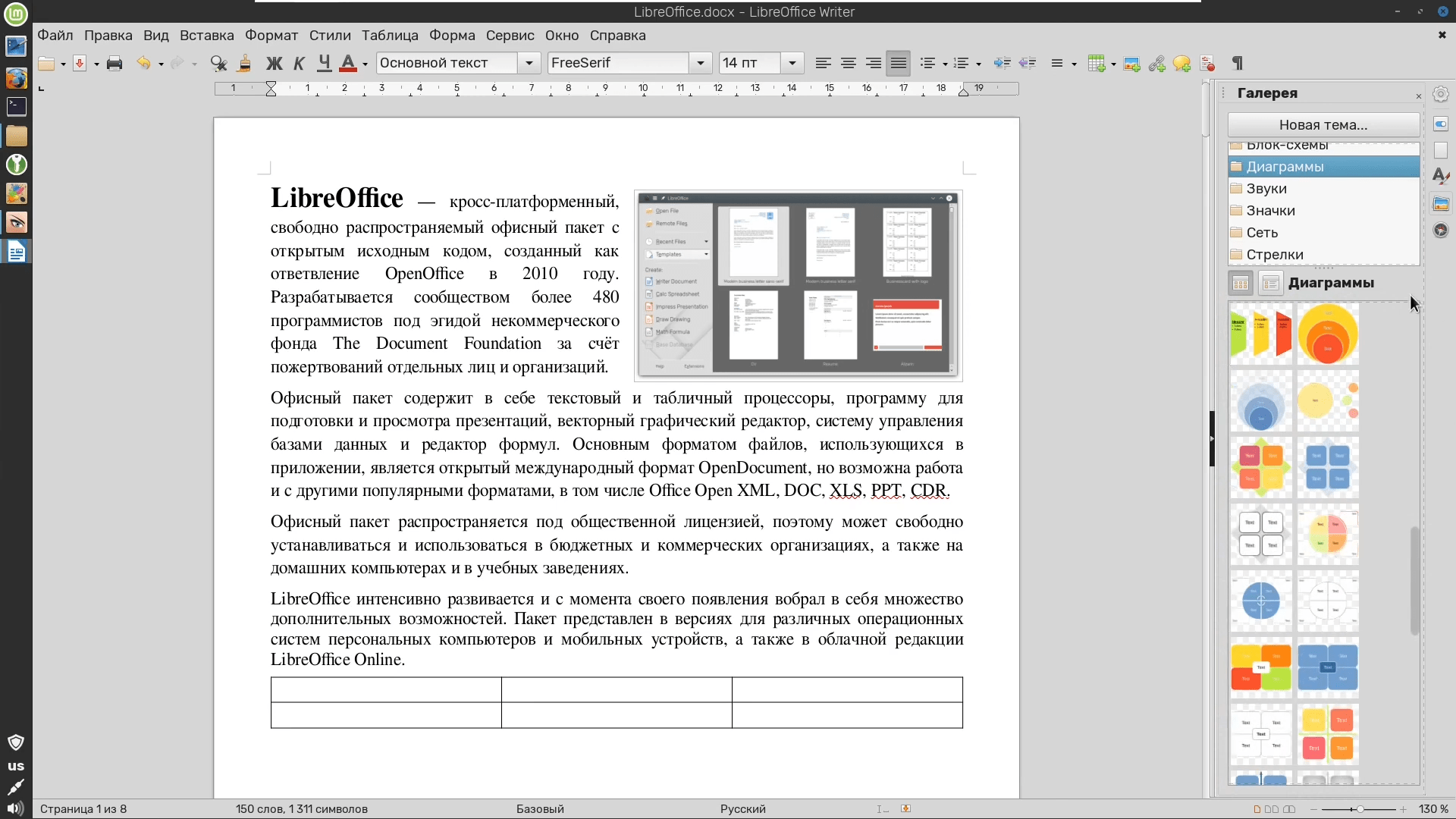The width and height of the screenshot is (1456, 819).
Task: Open a file with the folder icon
Action: (x=46, y=64)
